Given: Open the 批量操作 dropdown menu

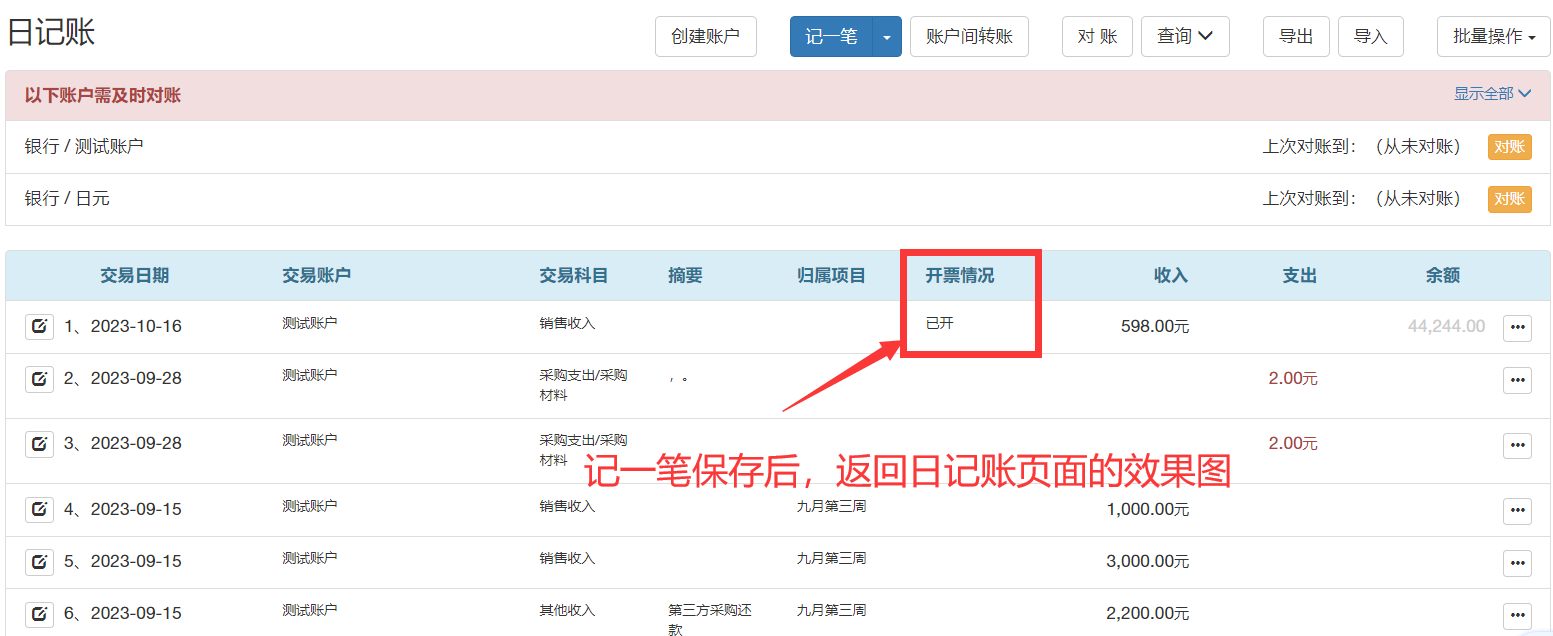Looking at the screenshot, I should [x=1493, y=37].
